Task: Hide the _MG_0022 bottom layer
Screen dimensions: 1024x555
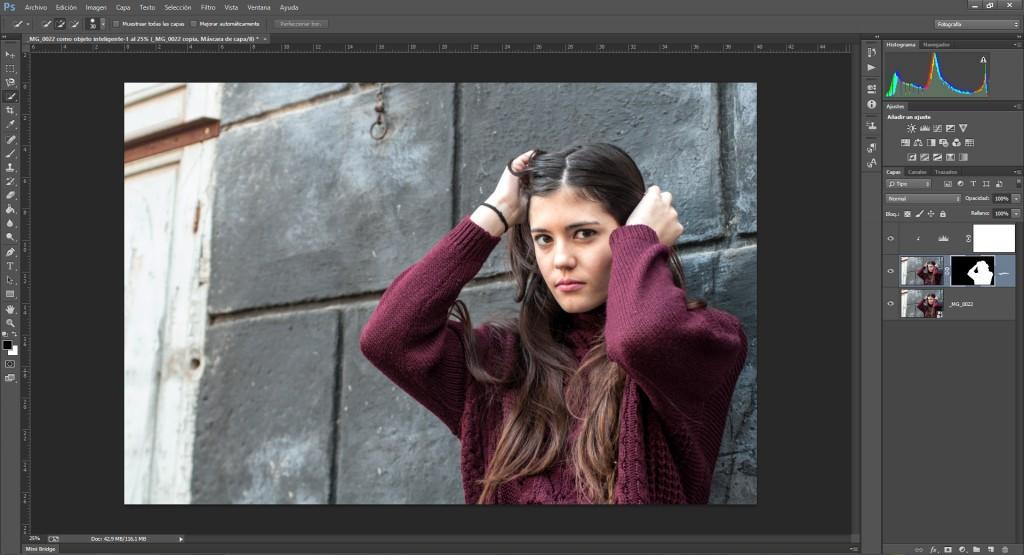Action: [x=890, y=303]
